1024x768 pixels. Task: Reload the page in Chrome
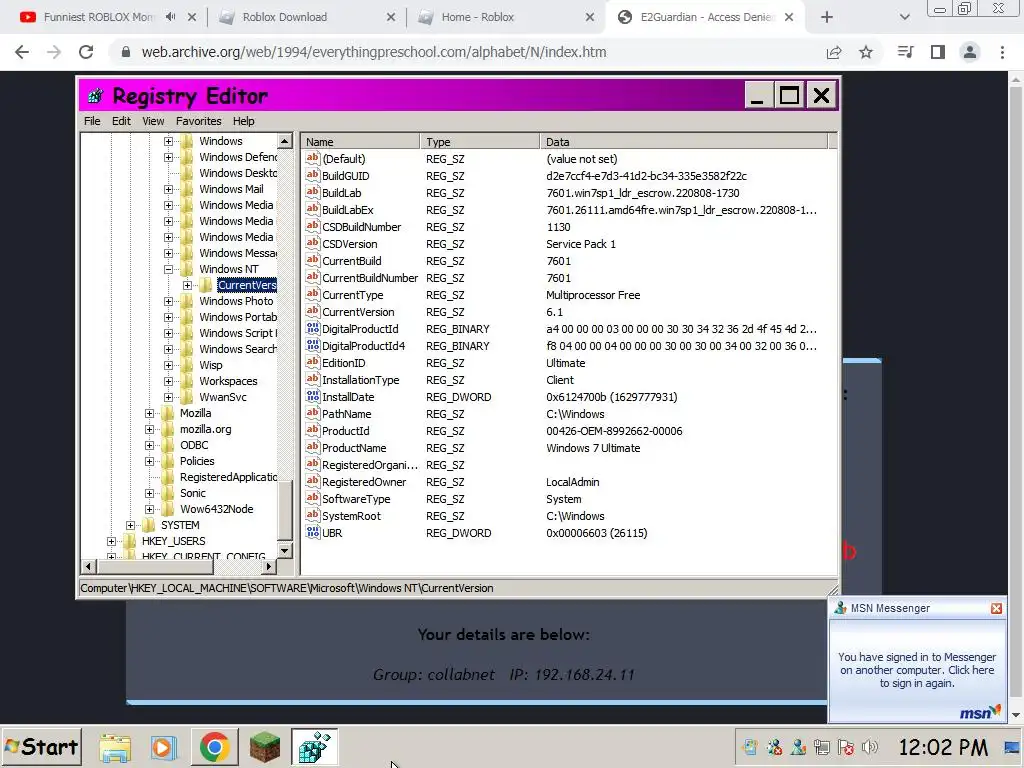click(86, 52)
